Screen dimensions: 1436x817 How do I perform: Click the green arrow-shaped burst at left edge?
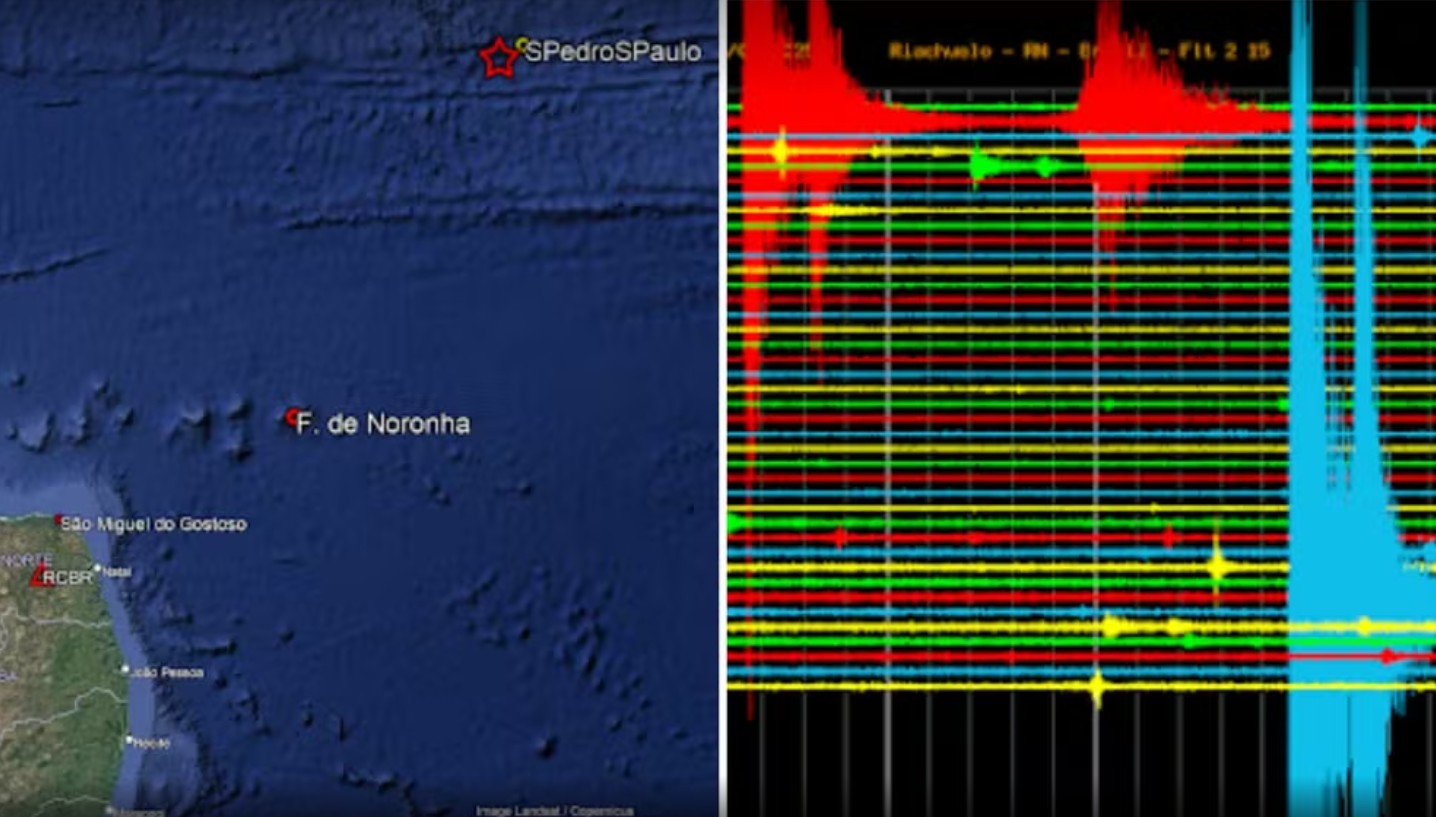tap(738, 522)
